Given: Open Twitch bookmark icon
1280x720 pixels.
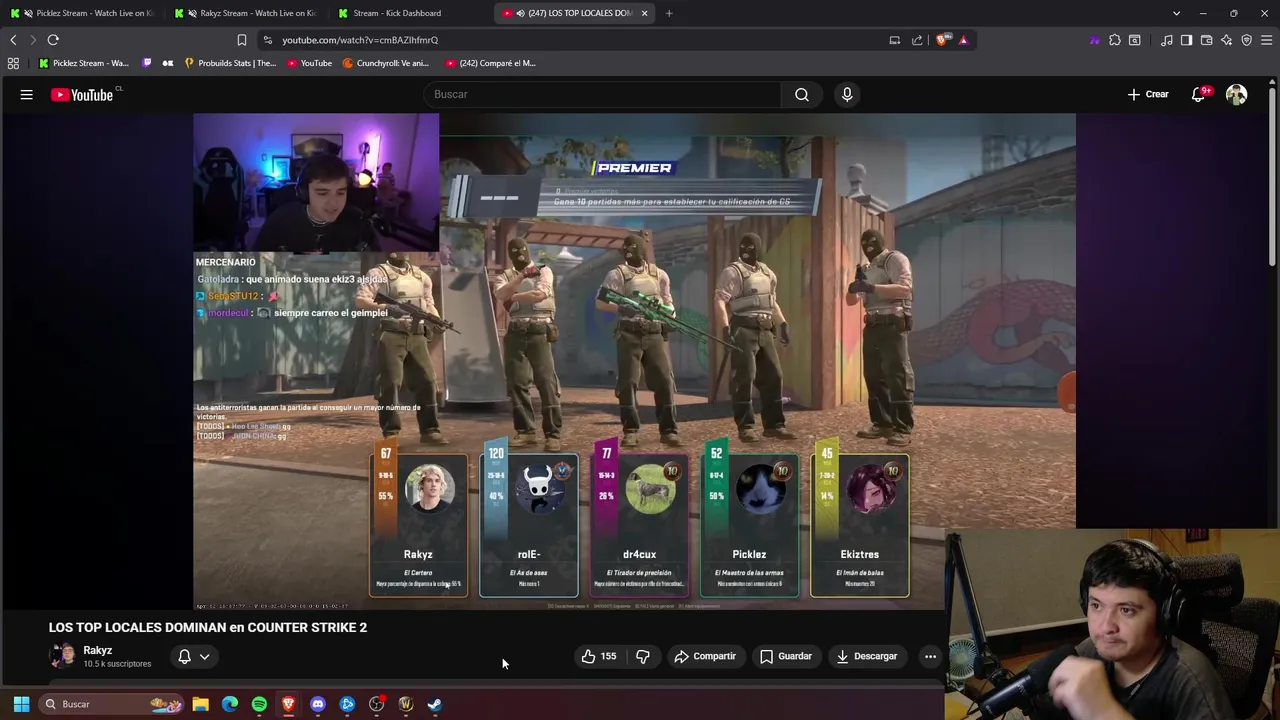Looking at the screenshot, I should [147, 63].
